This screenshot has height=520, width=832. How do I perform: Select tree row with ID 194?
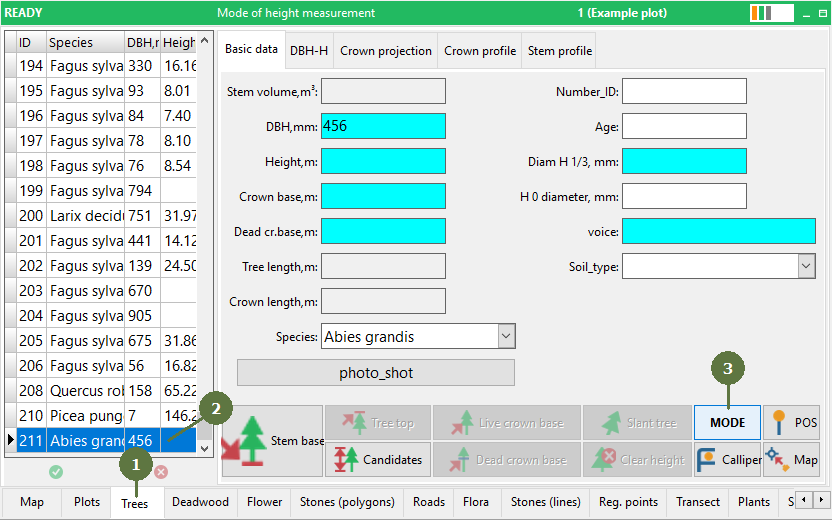[101, 65]
